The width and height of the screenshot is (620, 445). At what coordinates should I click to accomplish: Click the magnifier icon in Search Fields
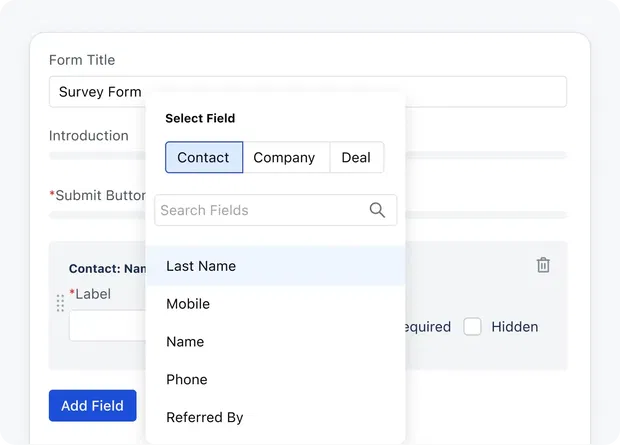coord(377,210)
